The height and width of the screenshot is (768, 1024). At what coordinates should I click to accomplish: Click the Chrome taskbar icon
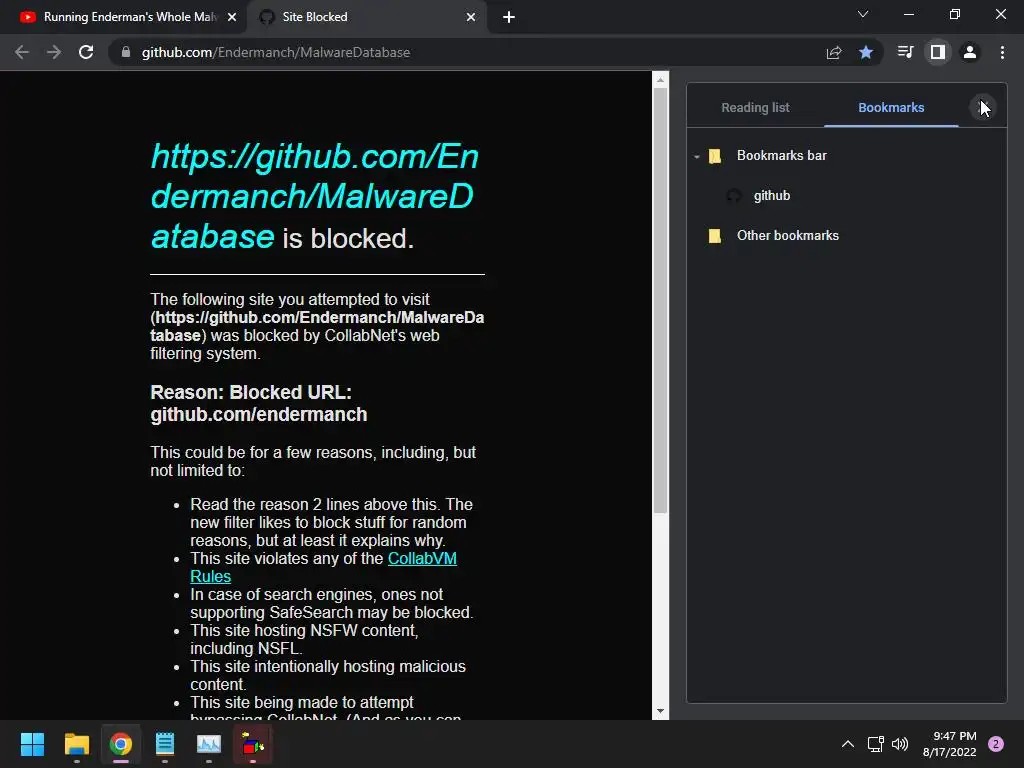pyautogui.click(x=121, y=744)
